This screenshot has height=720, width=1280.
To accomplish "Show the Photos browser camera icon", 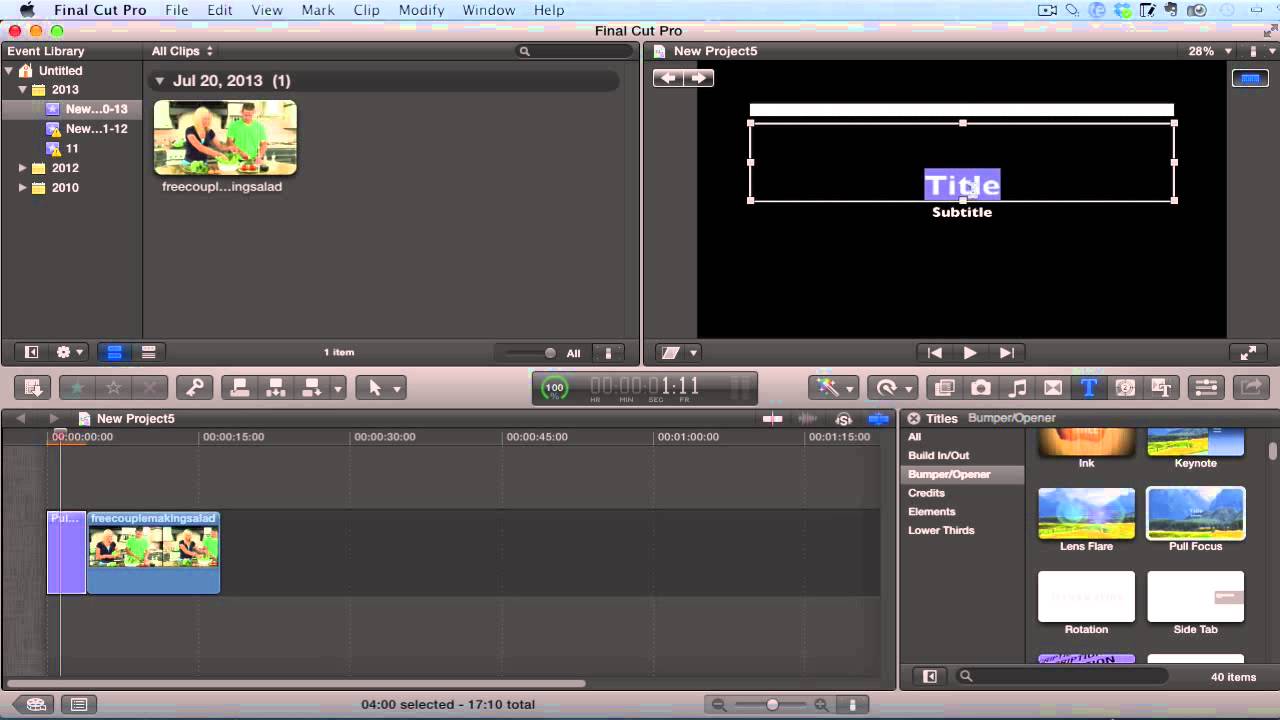I will coord(981,388).
